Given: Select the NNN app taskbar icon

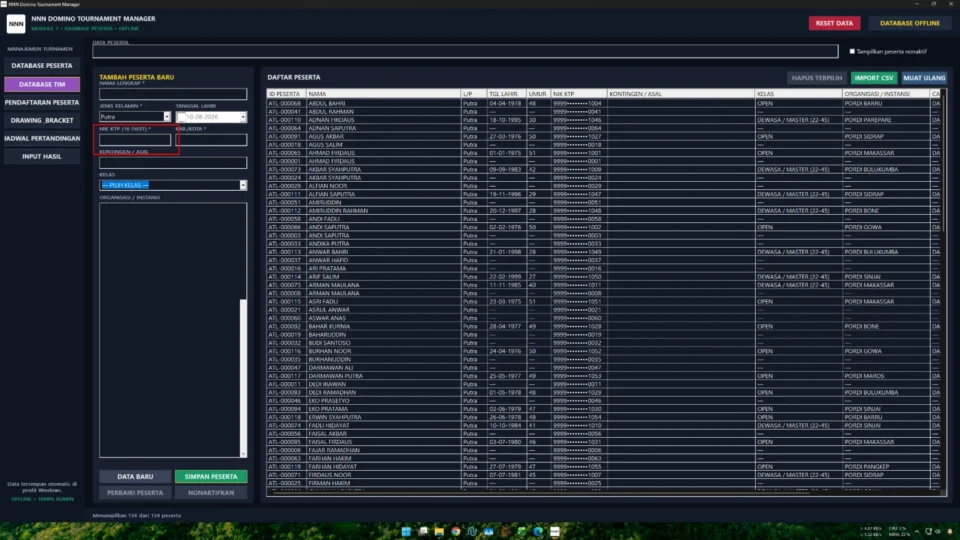Looking at the screenshot, I should [555, 531].
